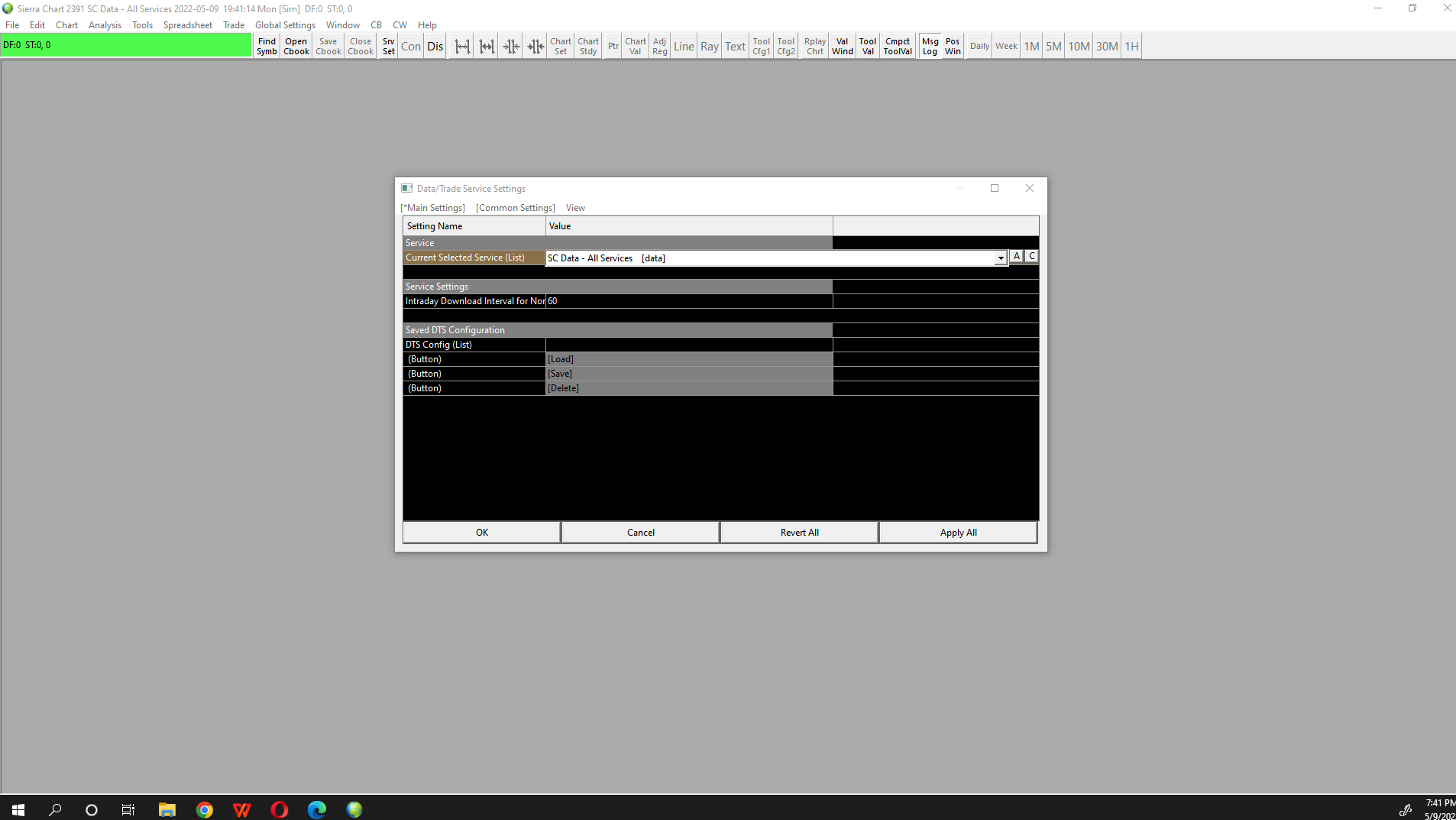Click the [Load] DTS config button
Image resolution: width=1456 pixels, height=820 pixels.
[689, 359]
